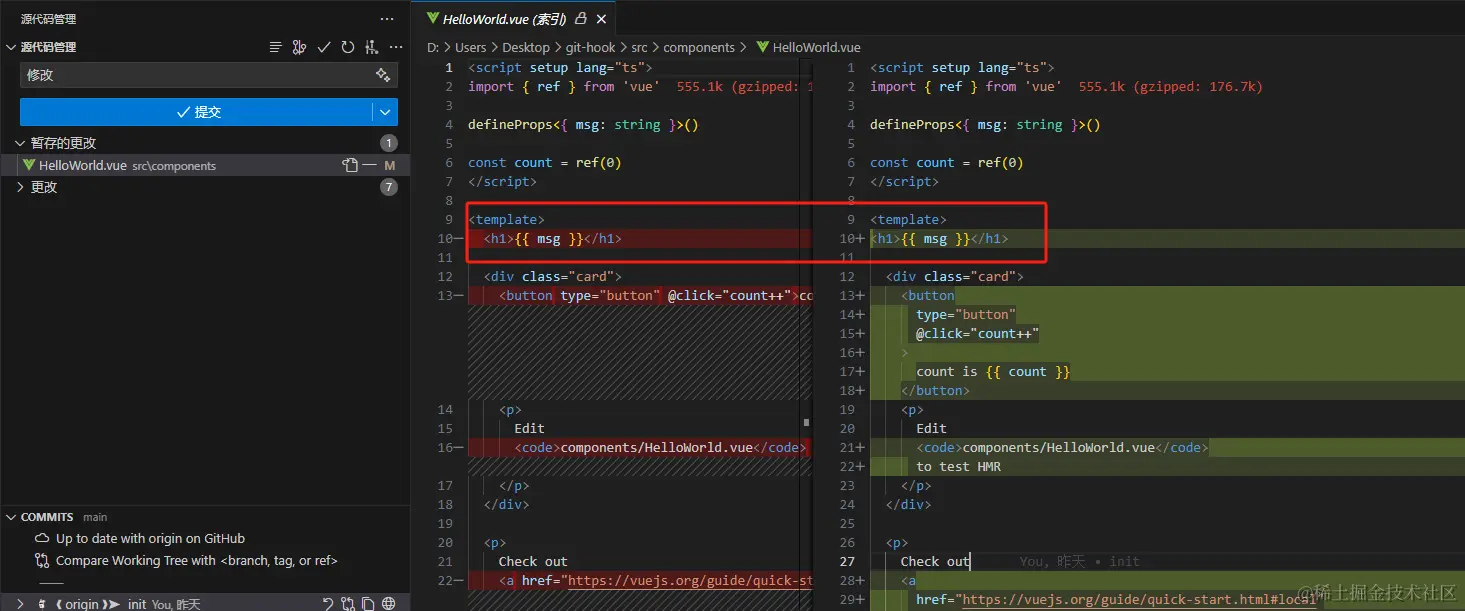Viewport: 1465px width, 611px height.
Task: Click the staged changes count badge 1
Action: (x=389, y=143)
